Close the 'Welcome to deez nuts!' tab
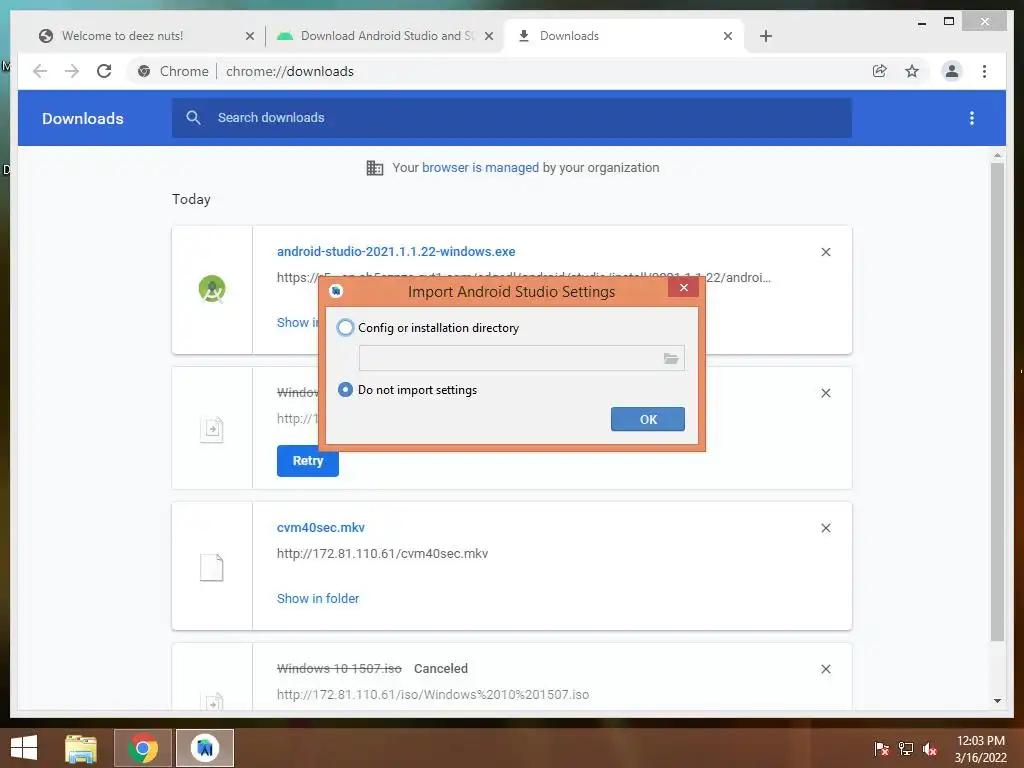 pos(249,36)
